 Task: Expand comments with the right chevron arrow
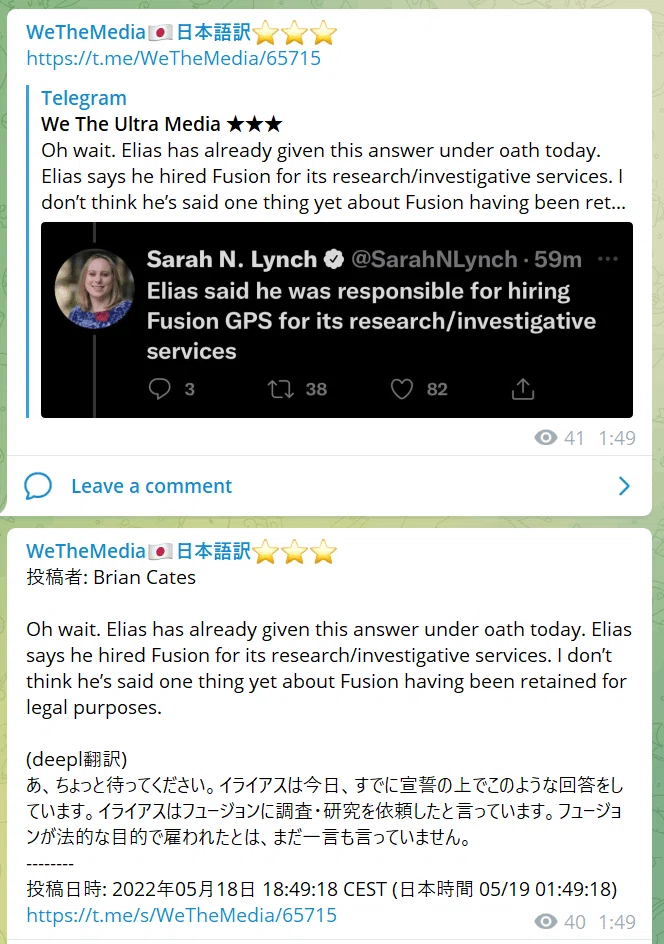624,486
